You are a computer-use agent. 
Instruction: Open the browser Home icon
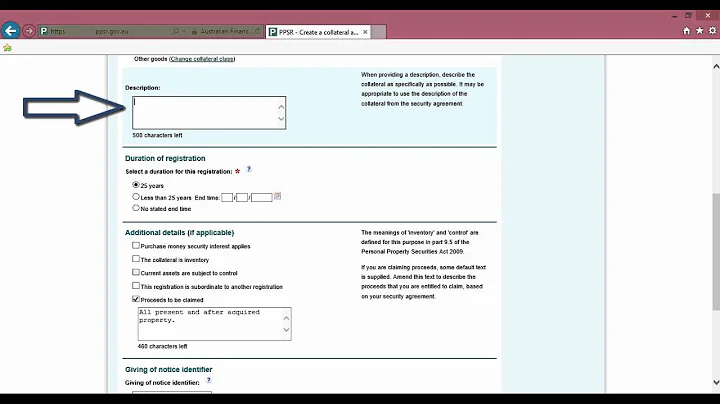(x=686, y=31)
